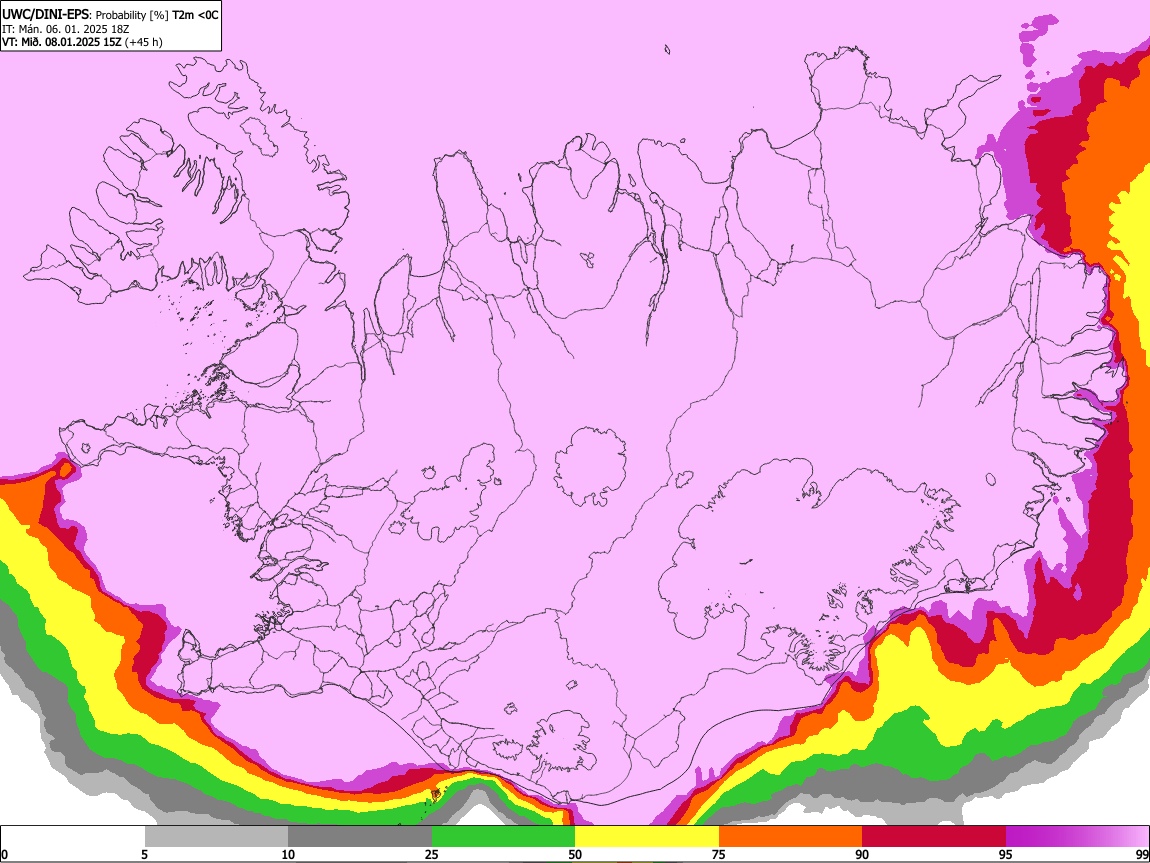Viewport: 1150px width, 863px height.
Task: Click the green 25-50 legend swatch
Action: click(x=503, y=837)
